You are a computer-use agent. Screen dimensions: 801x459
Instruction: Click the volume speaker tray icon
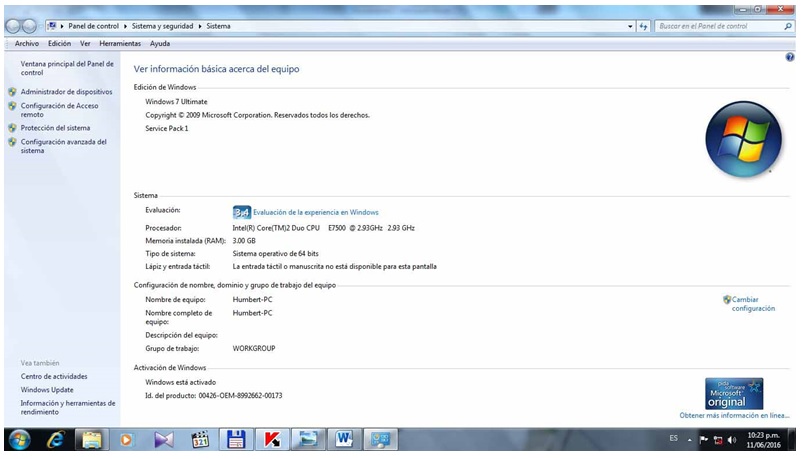(x=732, y=440)
